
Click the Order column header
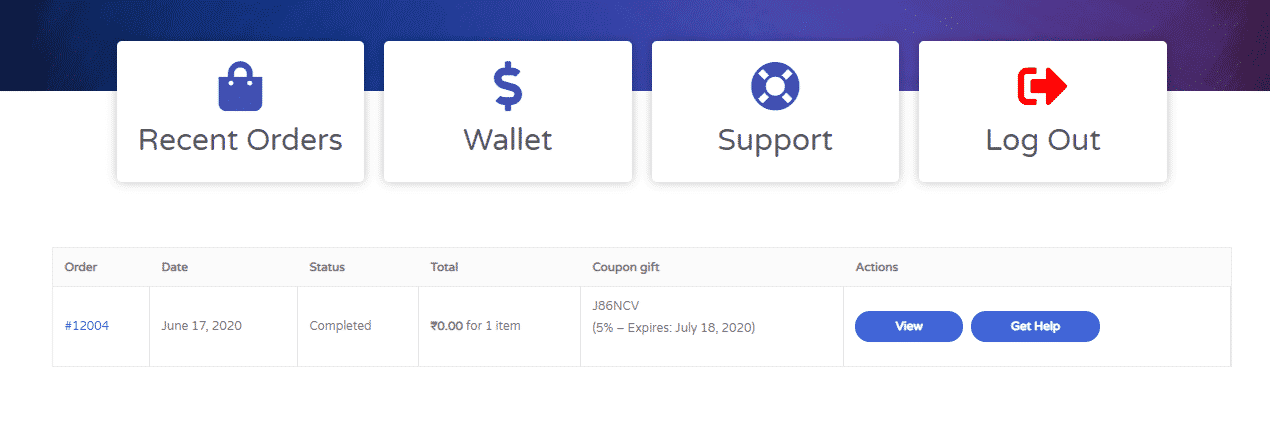81,267
